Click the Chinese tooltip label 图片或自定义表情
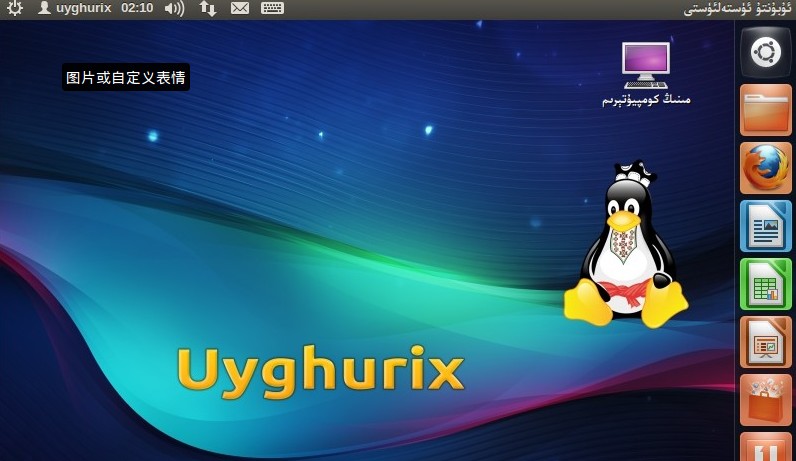Image resolution: width=796 pixels, height=461 pixels. point(126,77)
